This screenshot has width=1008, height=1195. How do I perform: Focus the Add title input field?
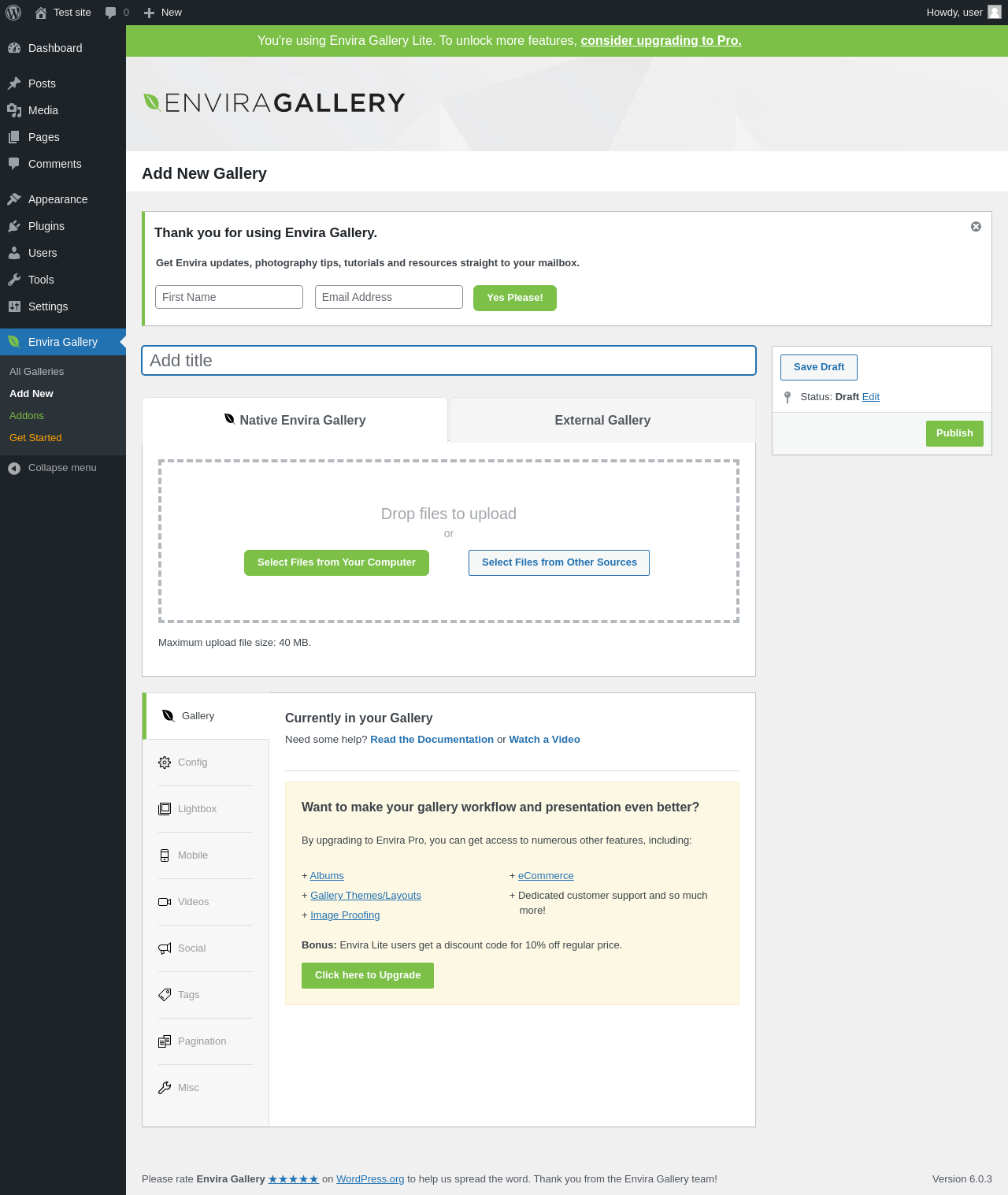[449, 361]
